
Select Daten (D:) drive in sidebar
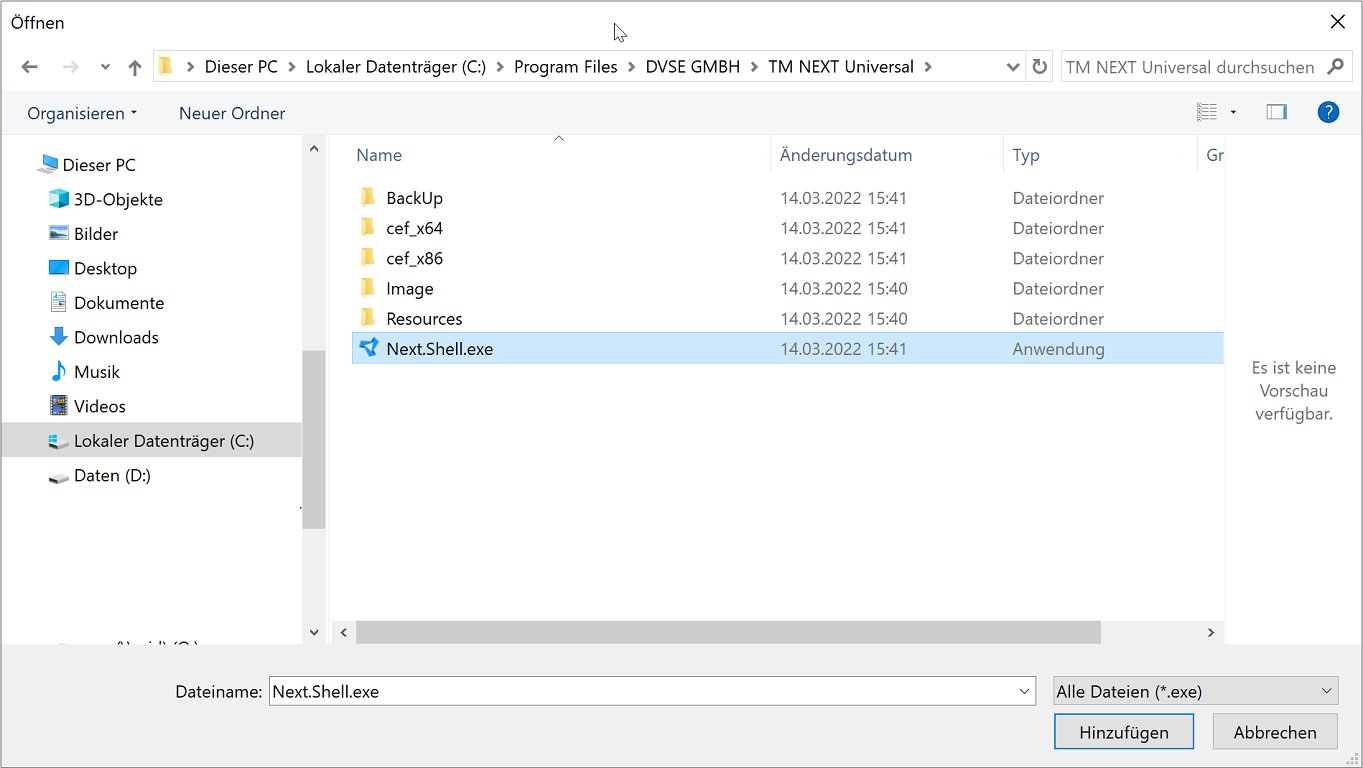[x=112, y=476]
